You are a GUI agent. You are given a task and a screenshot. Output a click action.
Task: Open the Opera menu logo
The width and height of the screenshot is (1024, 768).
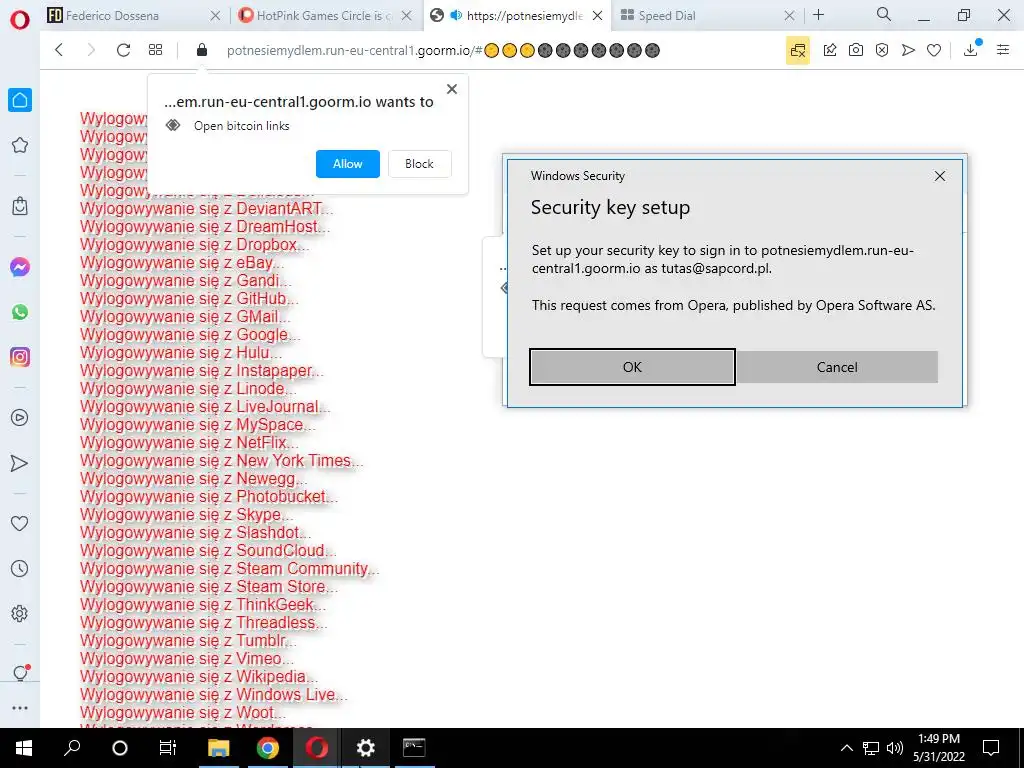(x=20, y=20)
